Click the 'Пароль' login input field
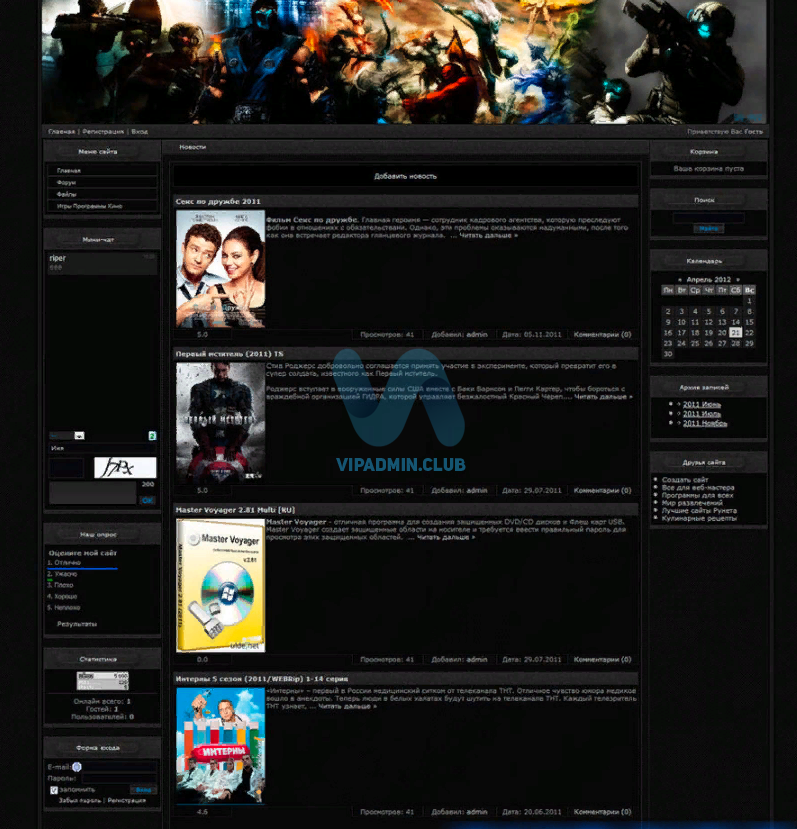 click(x=119, y=778)
